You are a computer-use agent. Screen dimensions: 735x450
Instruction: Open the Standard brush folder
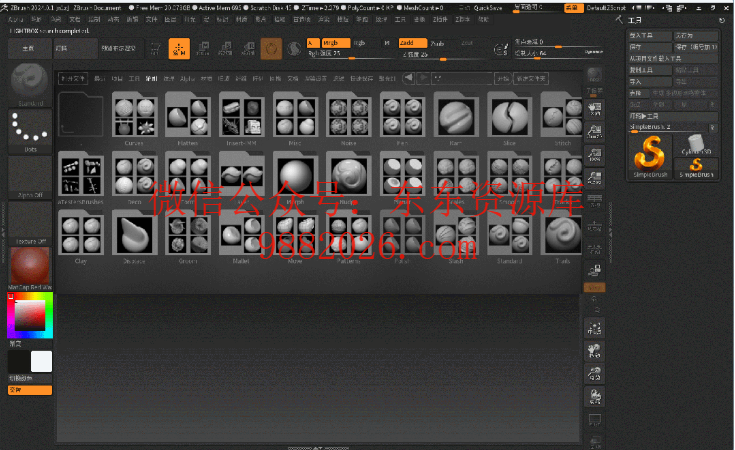pos(509,235)
